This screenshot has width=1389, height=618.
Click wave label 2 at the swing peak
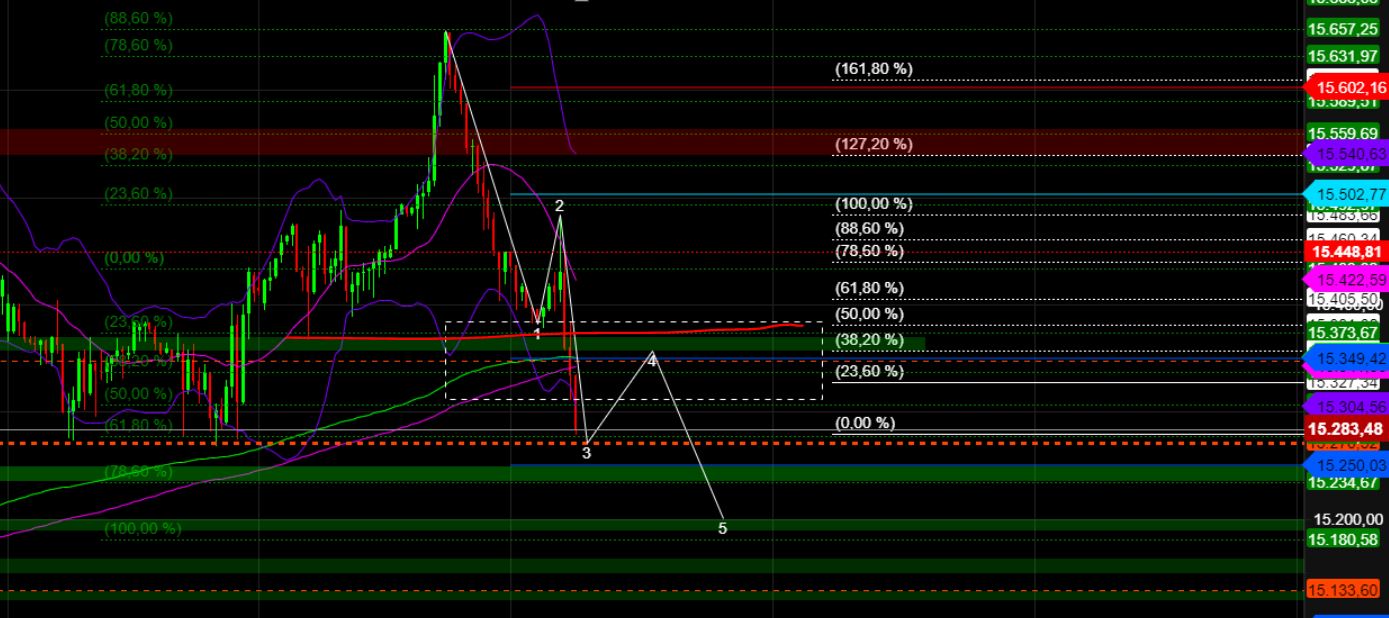559,206
